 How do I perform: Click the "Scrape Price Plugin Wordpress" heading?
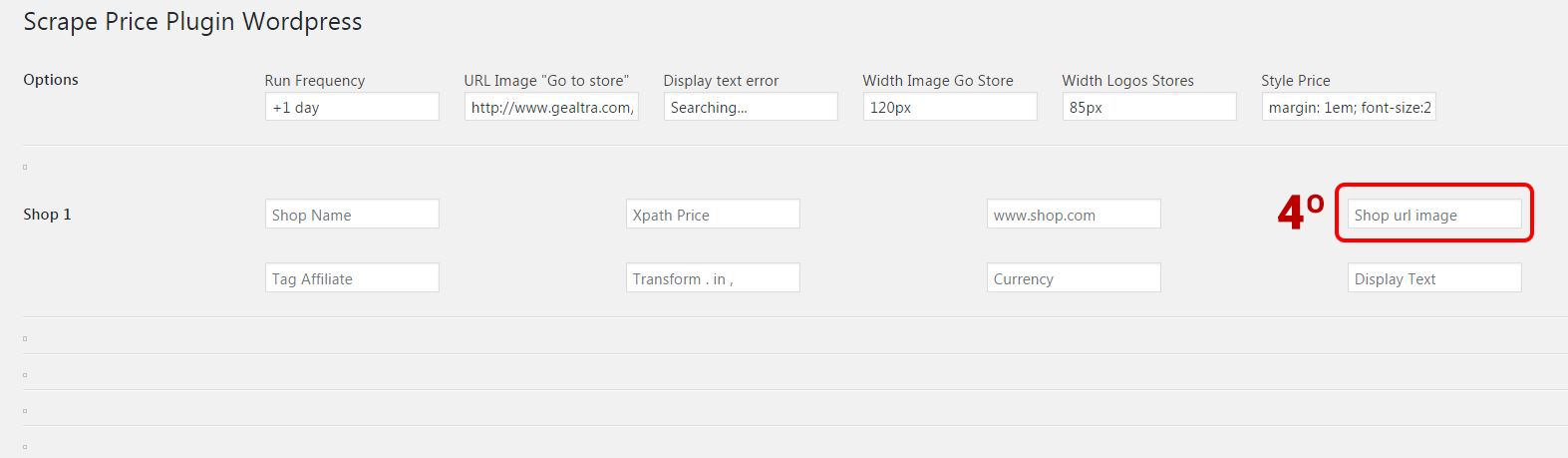click(x=192, y=22)
